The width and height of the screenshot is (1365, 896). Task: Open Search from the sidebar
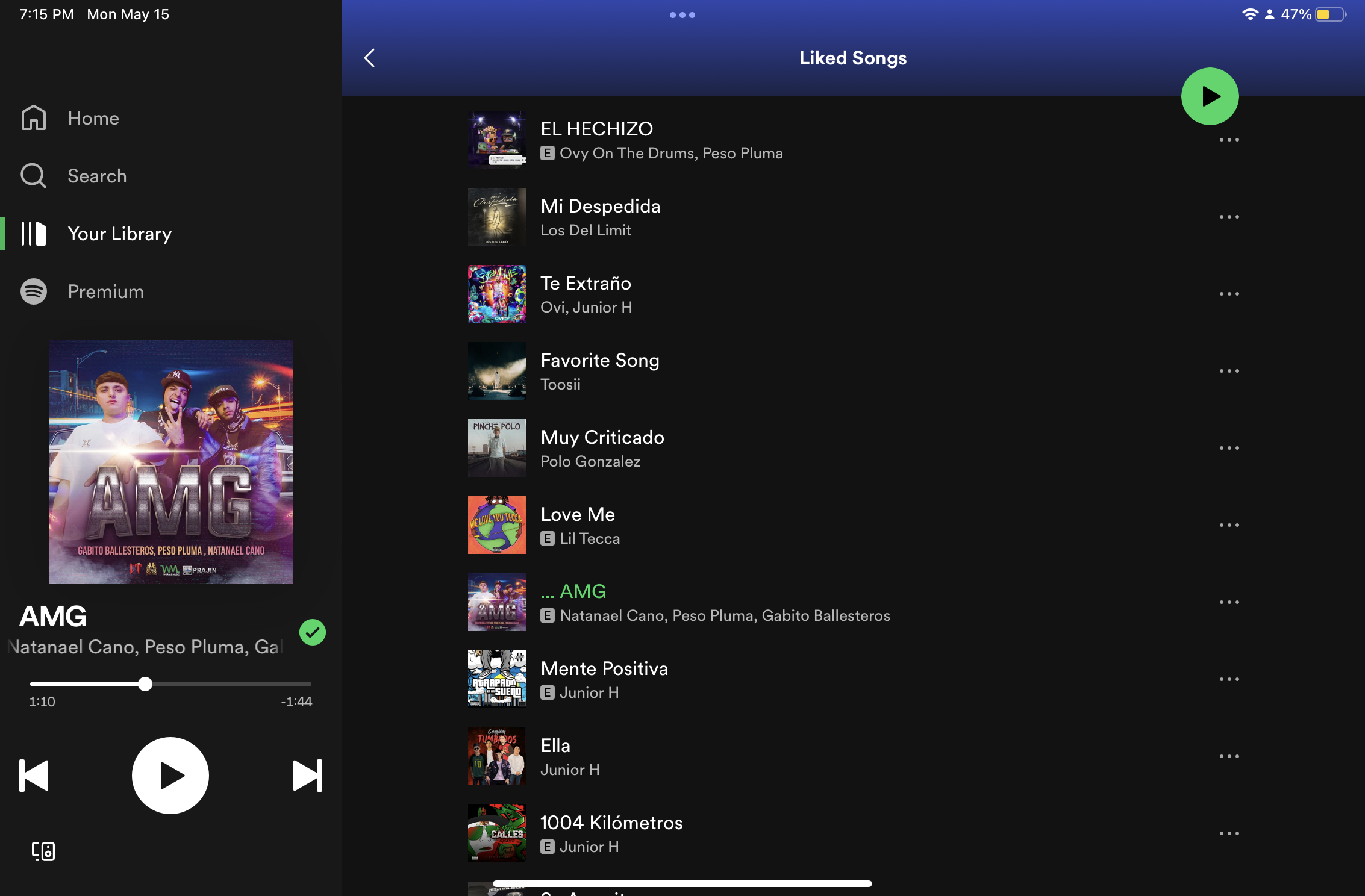(97, 176)
